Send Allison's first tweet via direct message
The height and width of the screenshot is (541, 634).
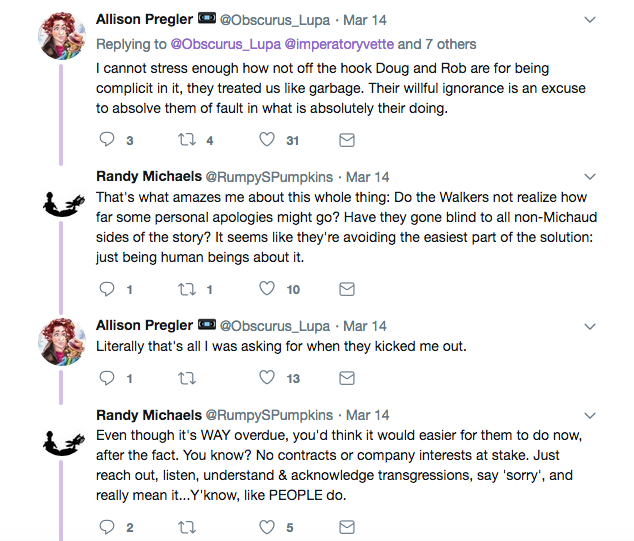(347, 140)
